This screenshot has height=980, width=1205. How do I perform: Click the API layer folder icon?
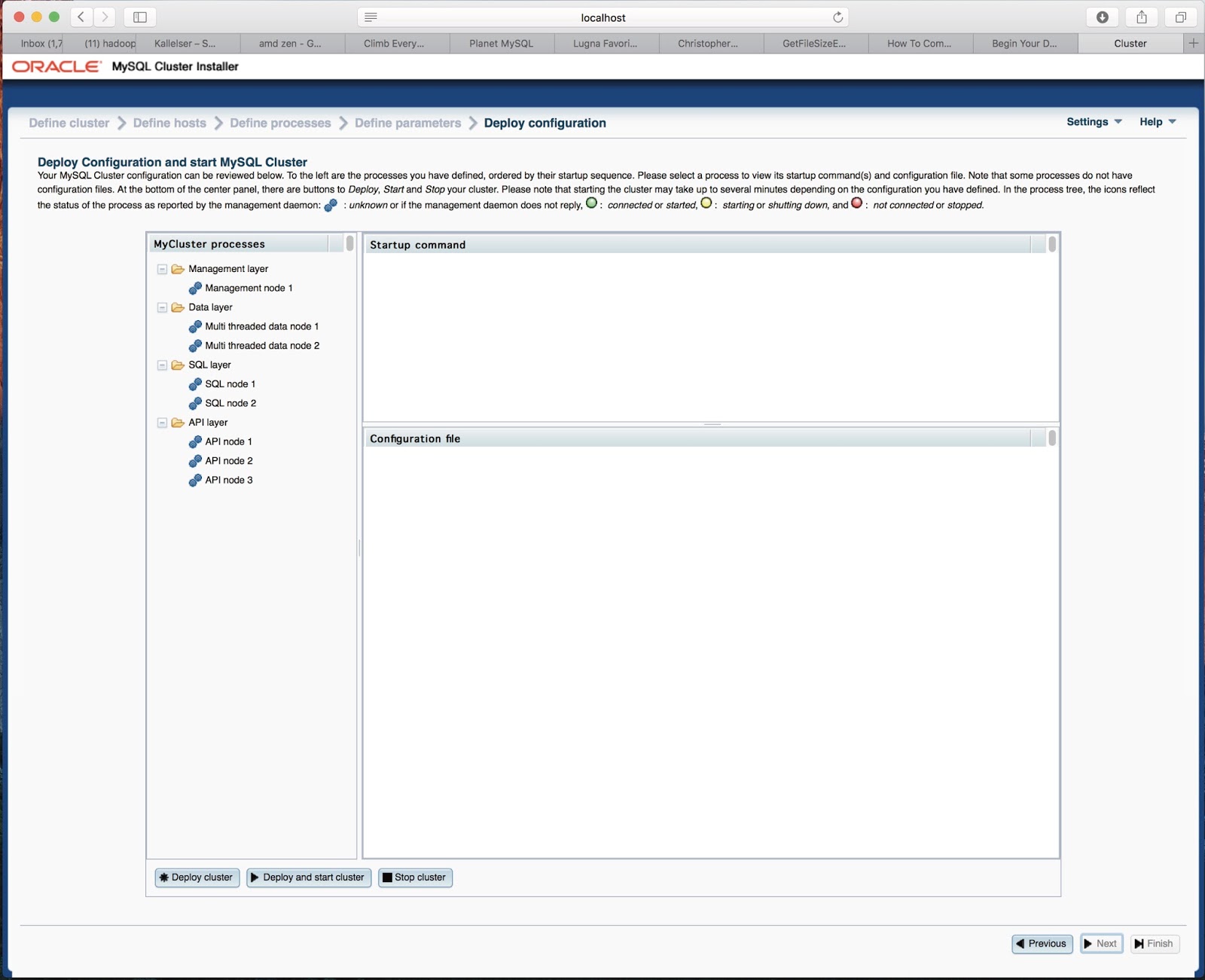click(x=178, y=423)
